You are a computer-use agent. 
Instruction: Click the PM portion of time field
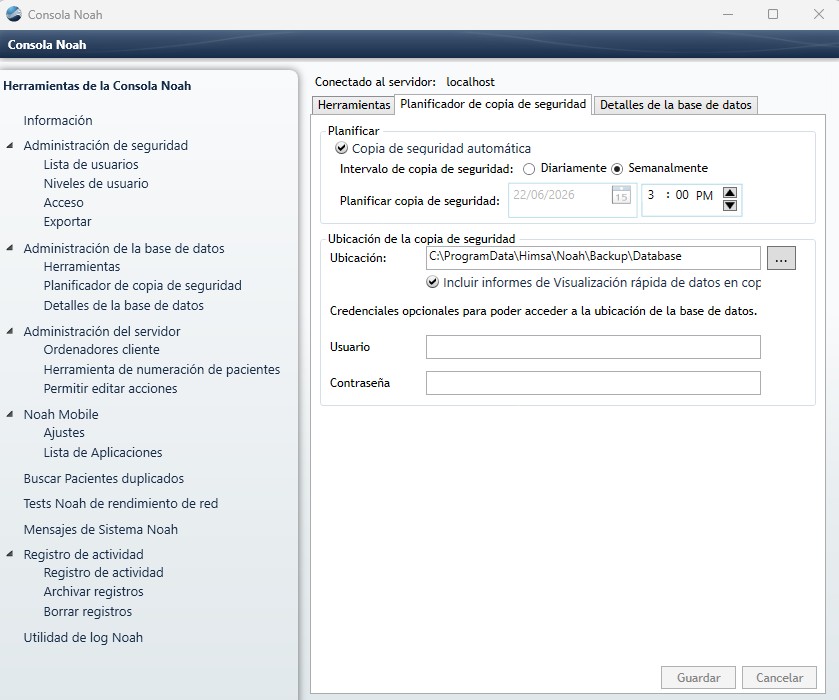704,195
